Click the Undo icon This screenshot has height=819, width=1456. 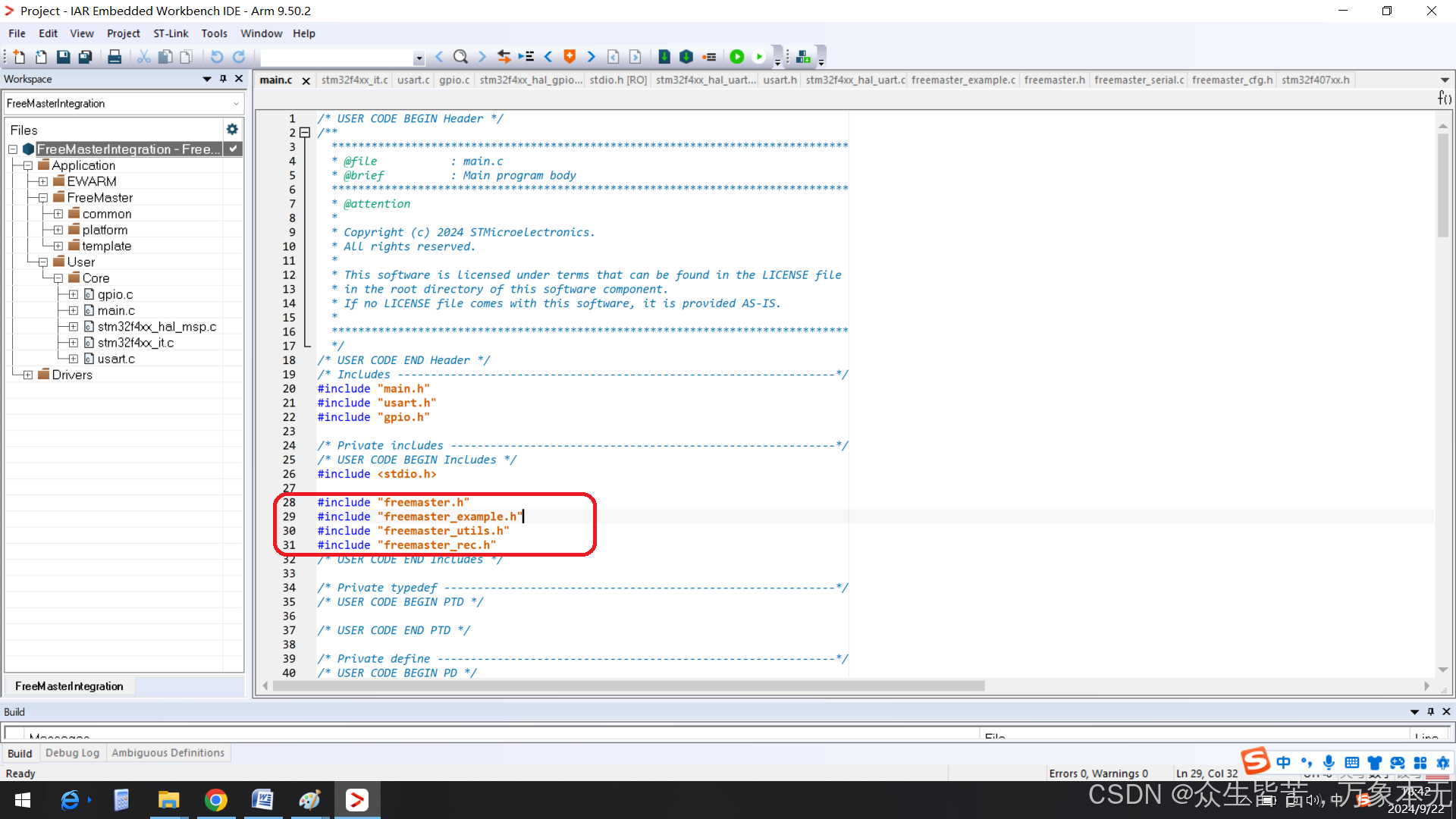click(x=218, y=56)
